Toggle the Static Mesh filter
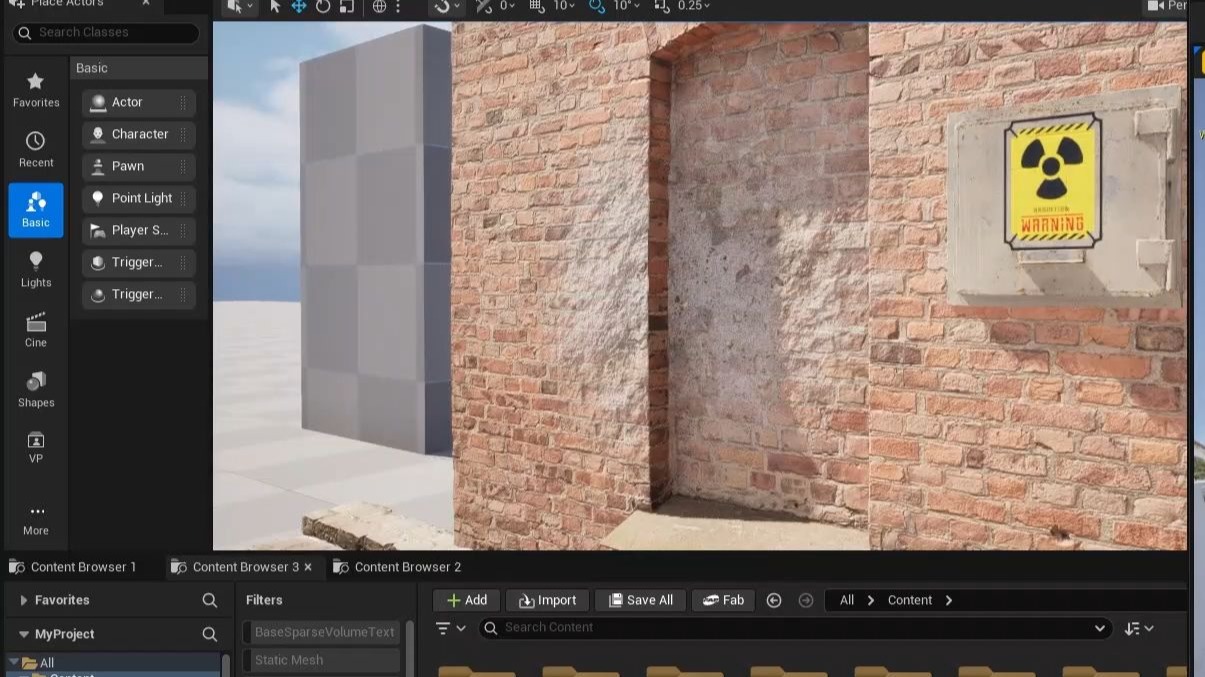The image size is (1205, 677). click(322, 660)
